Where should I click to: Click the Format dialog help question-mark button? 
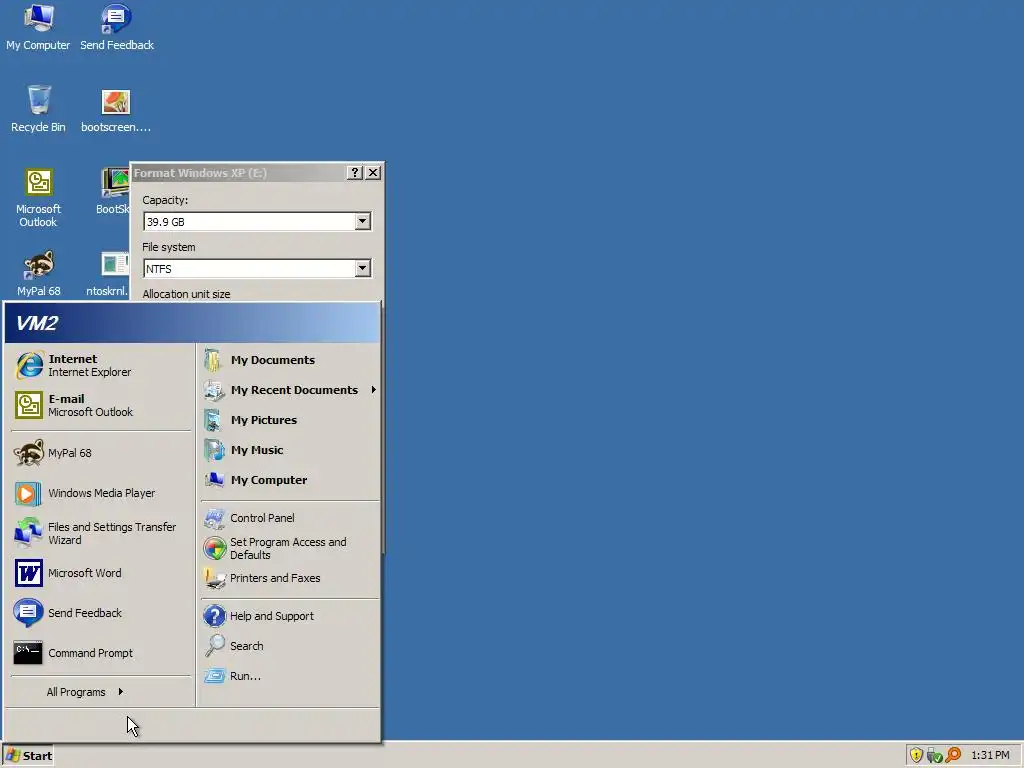[354, 172]
